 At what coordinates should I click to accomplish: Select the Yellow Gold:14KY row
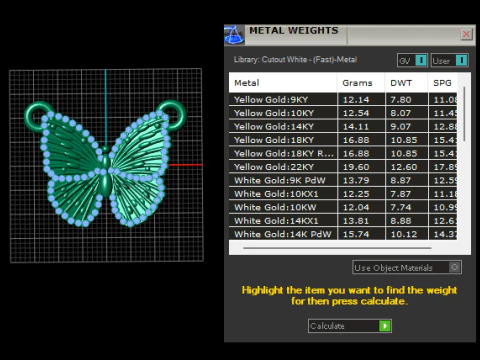point(343,127)
